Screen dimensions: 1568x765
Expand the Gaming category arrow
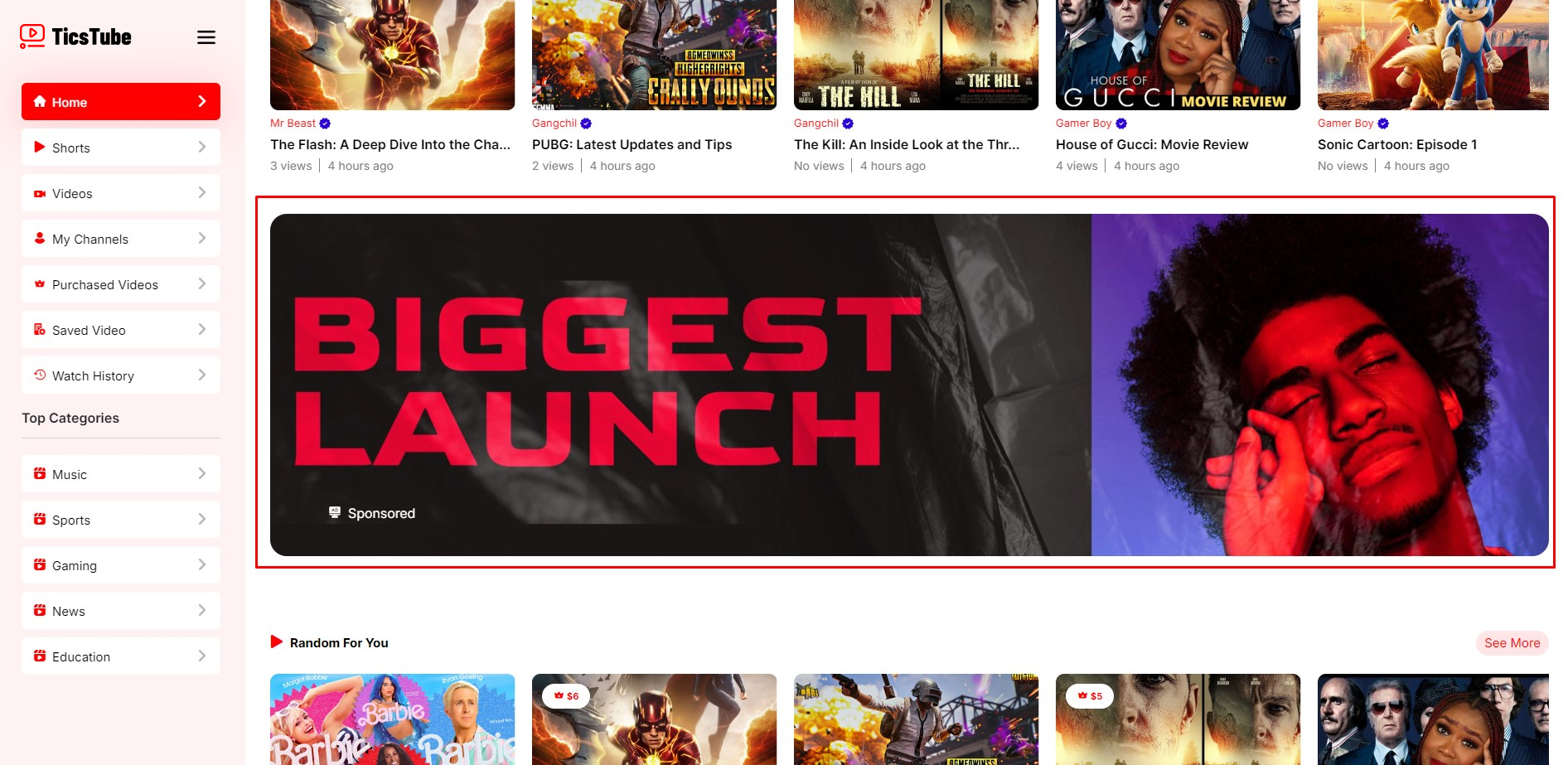pyautogui.click(x=202, y=565)
